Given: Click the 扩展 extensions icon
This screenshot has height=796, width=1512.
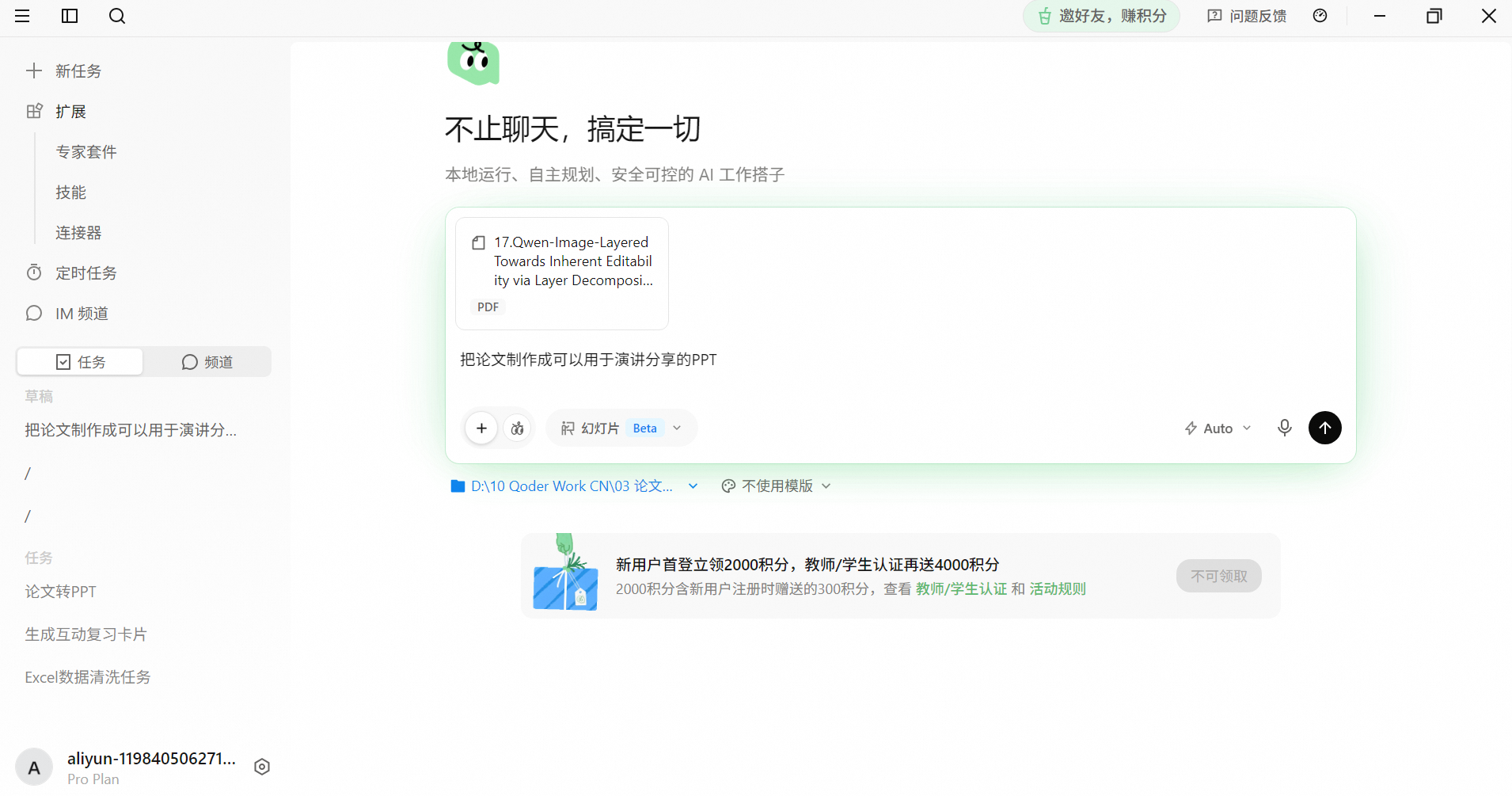Looking at the screenshot, I should tap(34, 111).
